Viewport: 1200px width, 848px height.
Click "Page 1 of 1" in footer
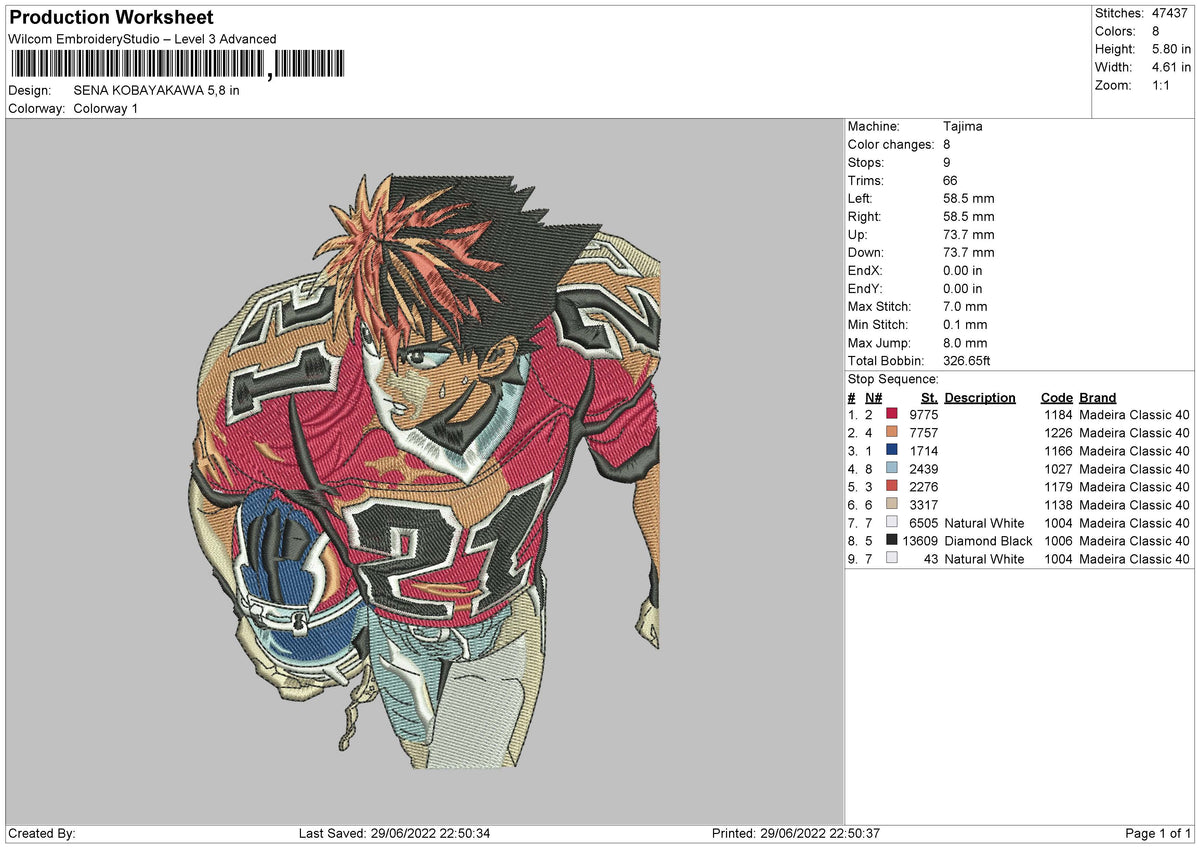click(x=1158, y=834)
